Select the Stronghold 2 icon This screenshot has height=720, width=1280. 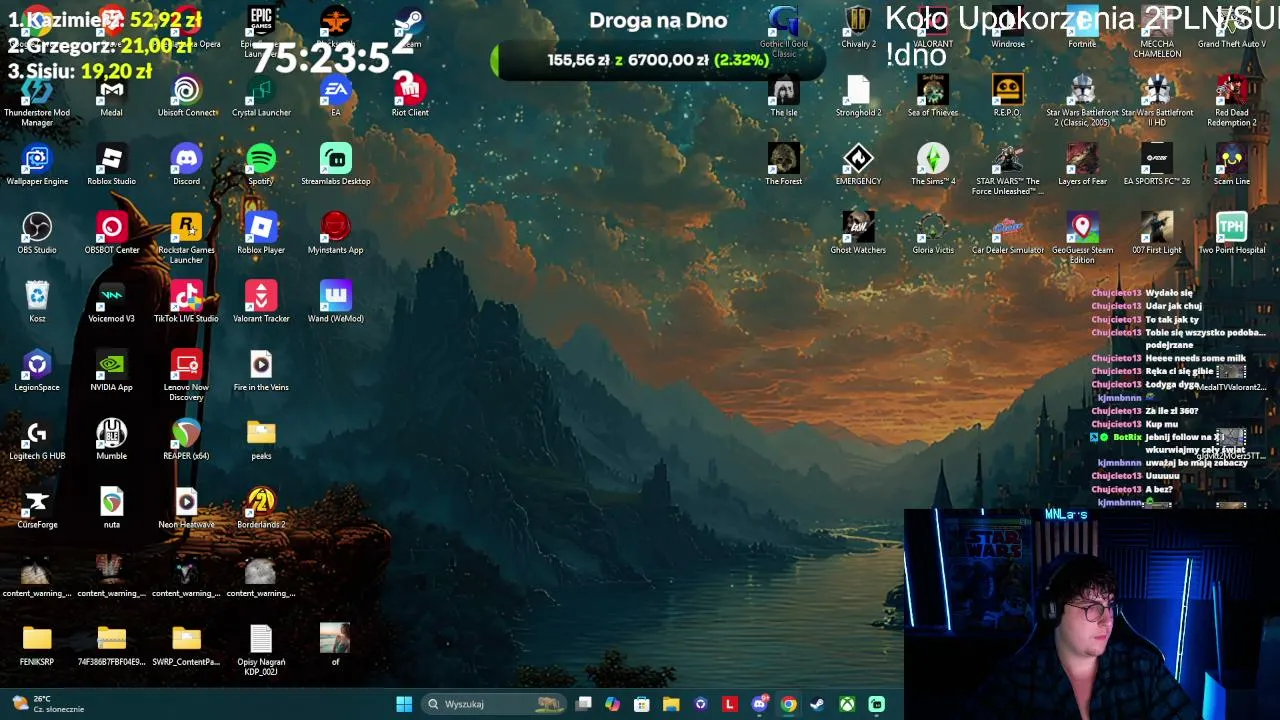tap(858, 97)
